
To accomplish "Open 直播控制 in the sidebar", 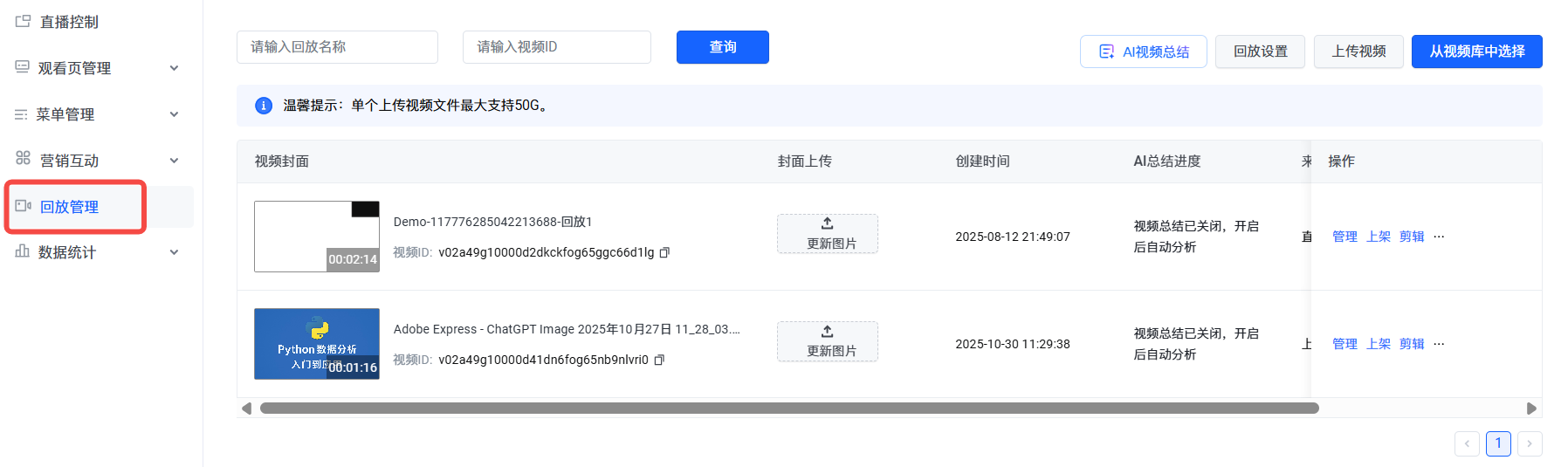I will (69, 22).
